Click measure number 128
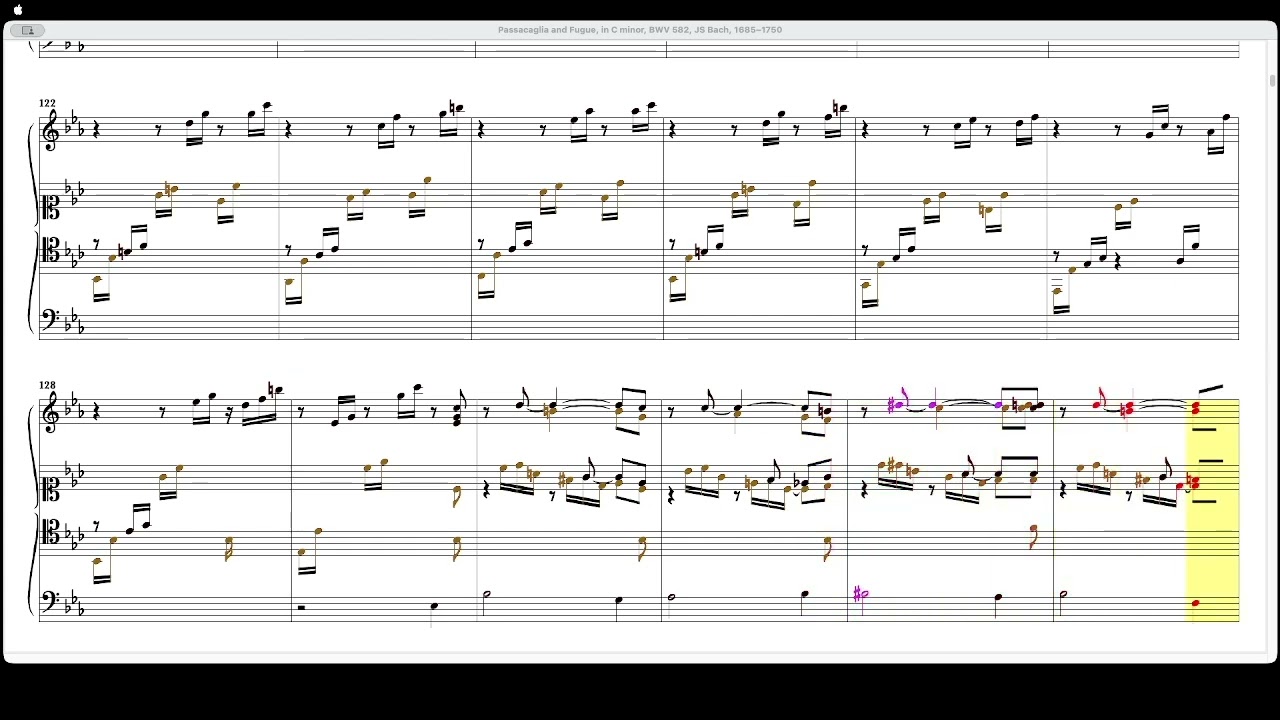Viewport: 1280px width, 720px height. tap(47, 385)
